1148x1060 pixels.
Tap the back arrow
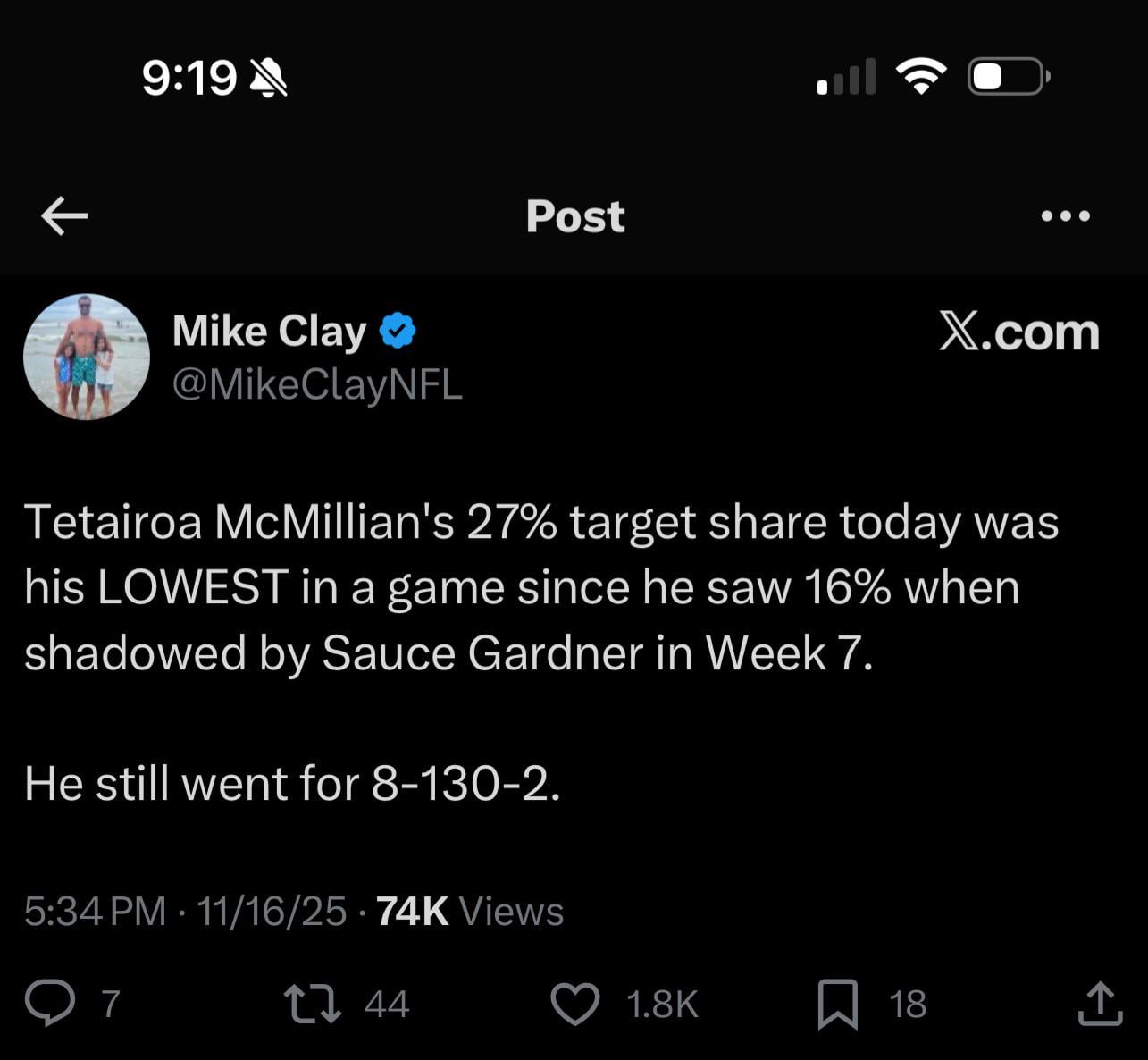click(64, 216)
